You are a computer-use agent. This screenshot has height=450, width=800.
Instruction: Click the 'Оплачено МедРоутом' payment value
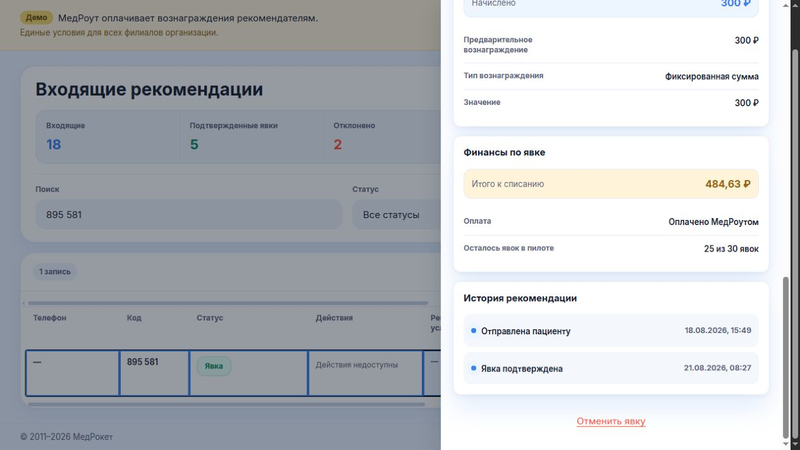713,222
